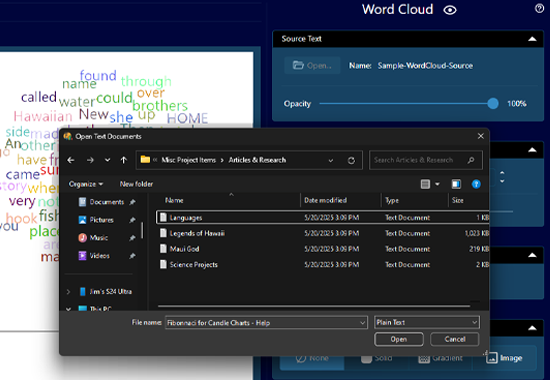Click the up stepper arrow behind dialog

(502, 173)
